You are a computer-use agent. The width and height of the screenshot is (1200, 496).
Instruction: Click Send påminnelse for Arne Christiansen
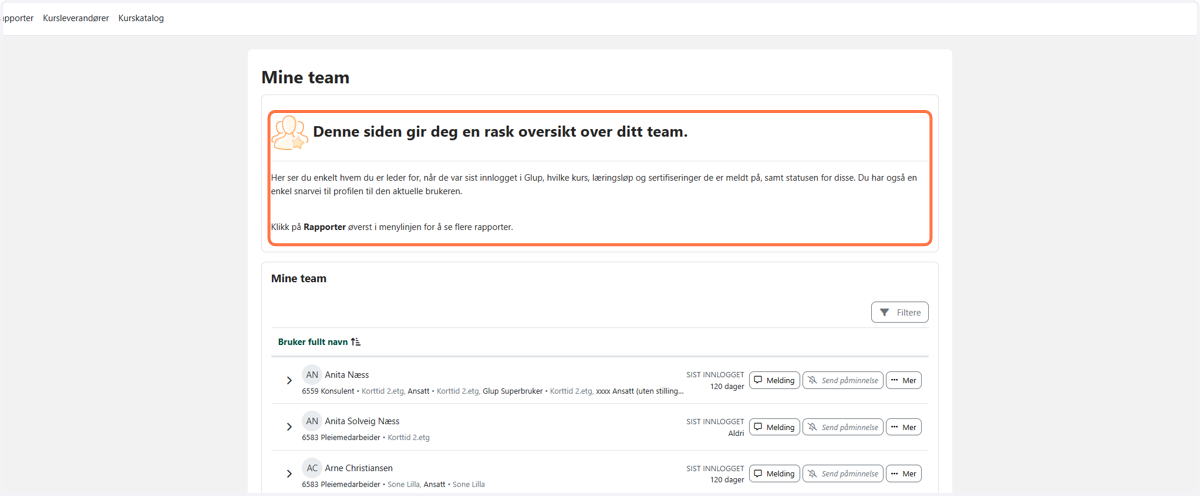843,473
